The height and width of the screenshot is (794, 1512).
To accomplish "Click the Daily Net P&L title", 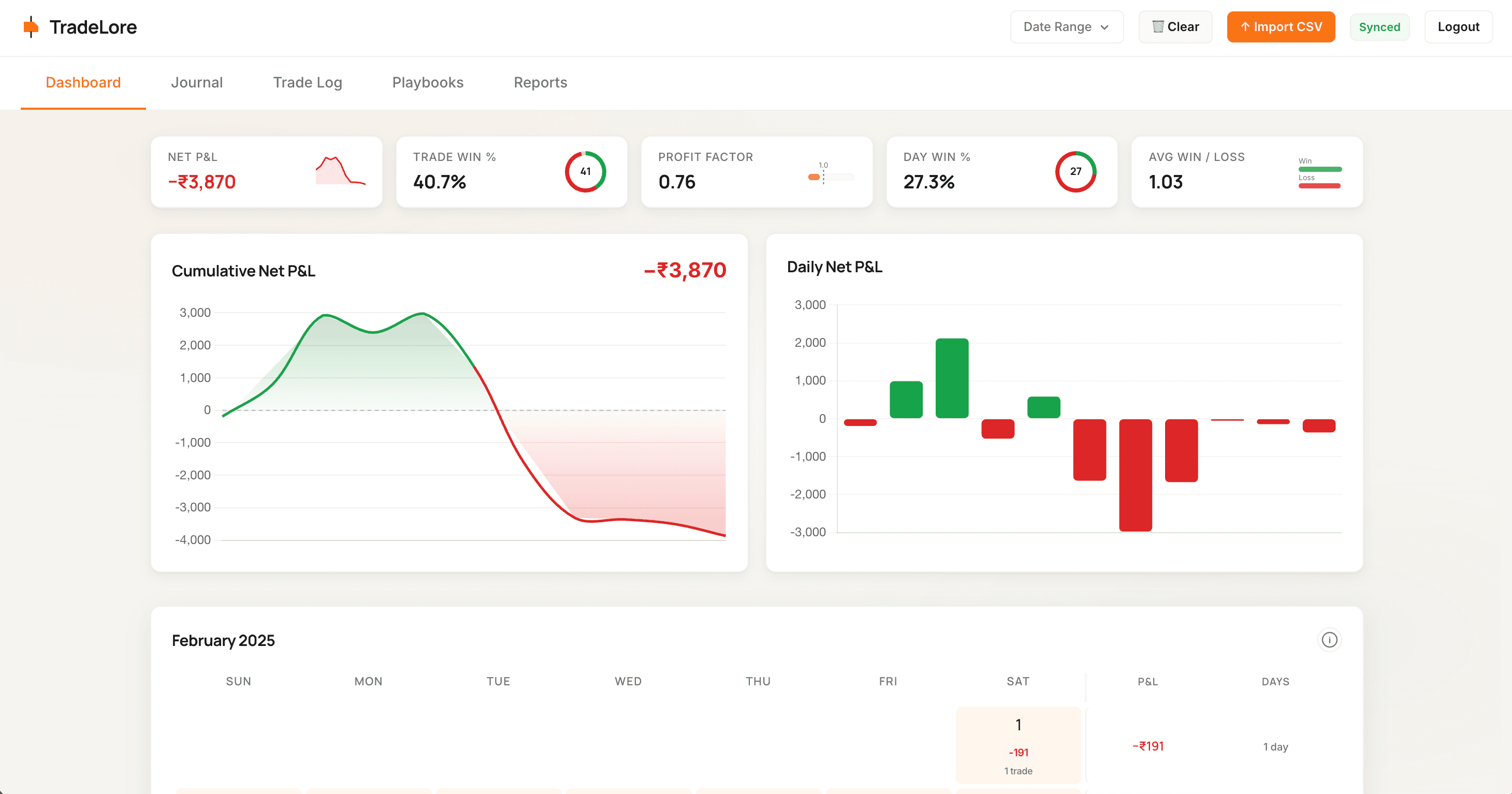I will [x=835, y=267].
